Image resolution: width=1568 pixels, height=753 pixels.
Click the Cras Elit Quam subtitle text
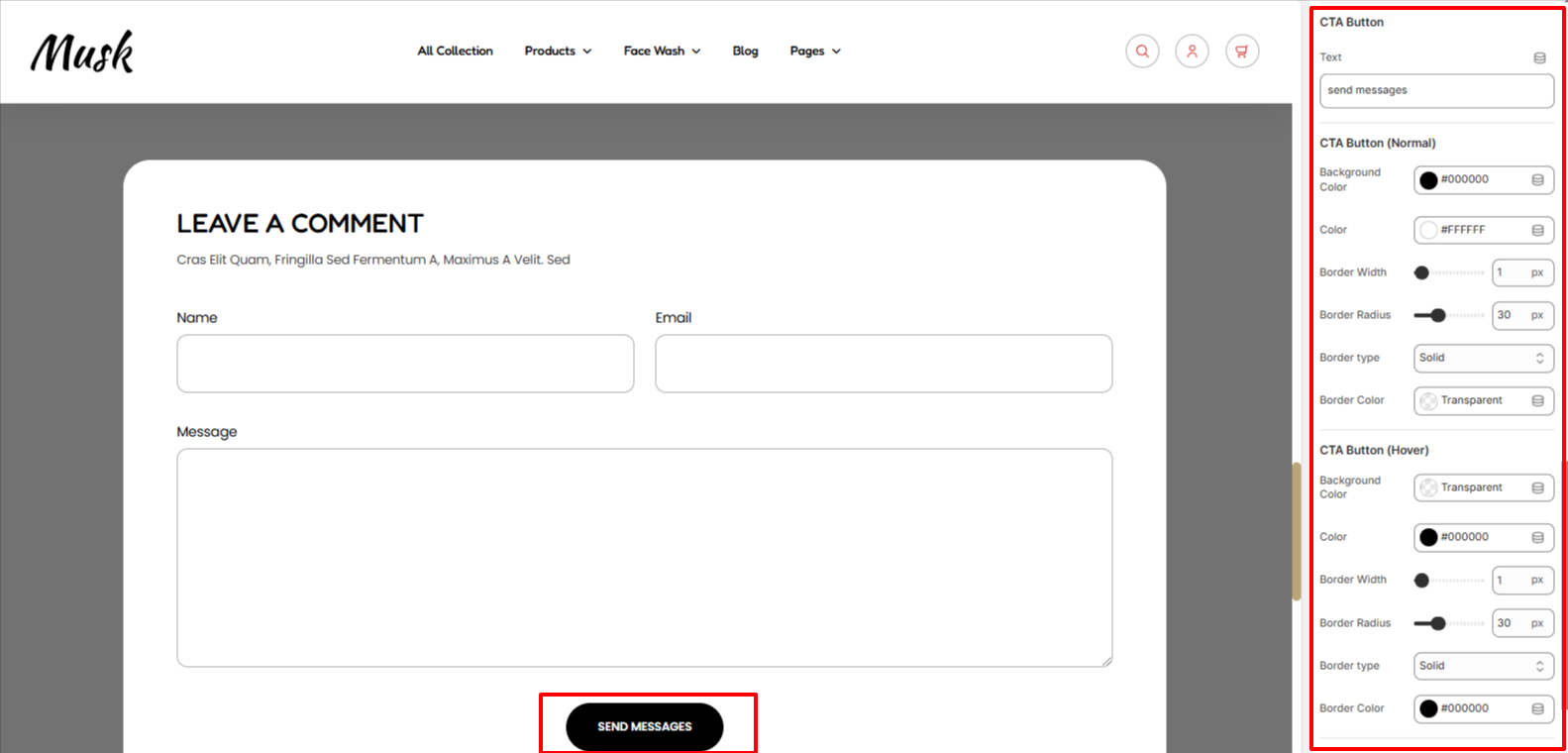point(373,260)
